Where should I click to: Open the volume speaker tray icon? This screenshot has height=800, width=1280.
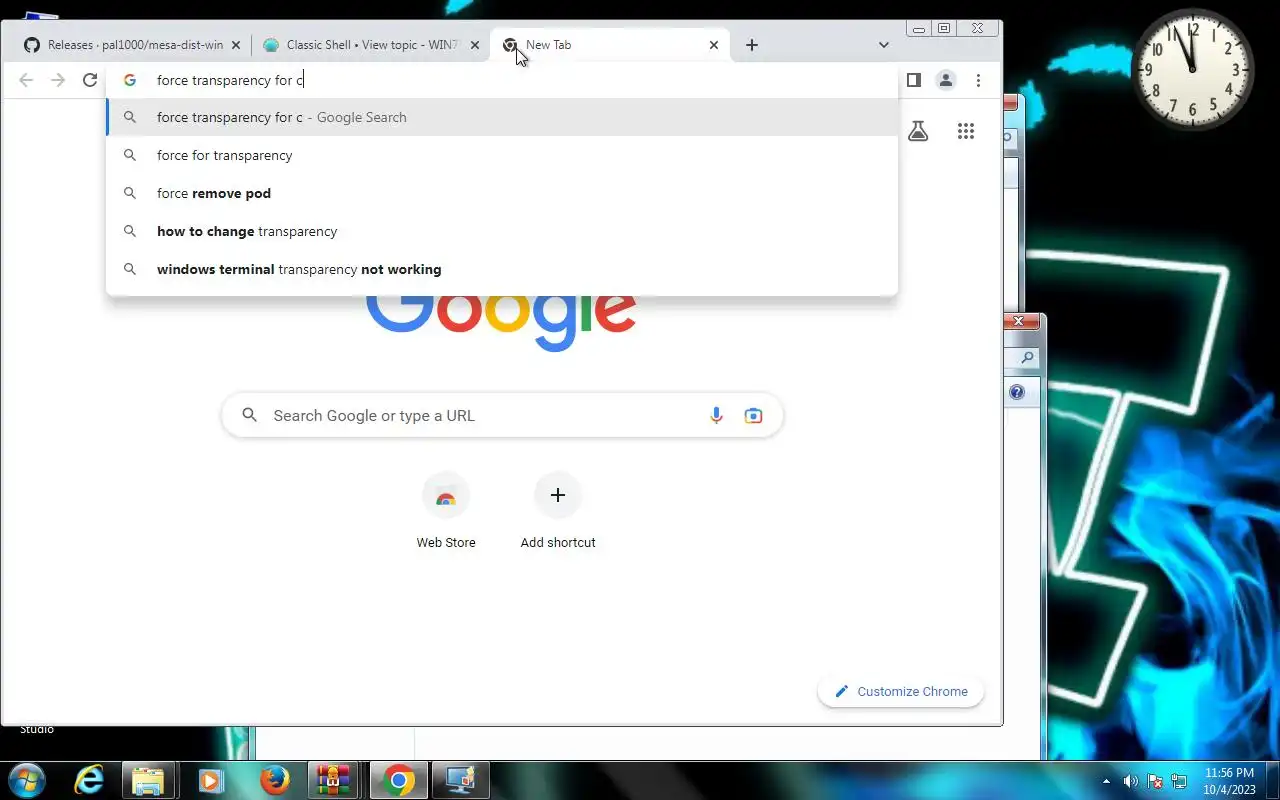(x=1130, y=781)
